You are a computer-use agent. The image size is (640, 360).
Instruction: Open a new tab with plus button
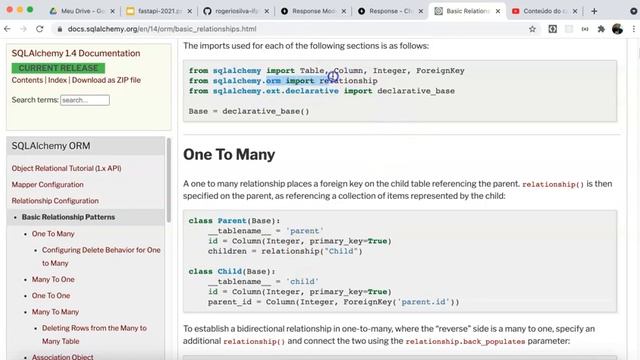(594, 11)
